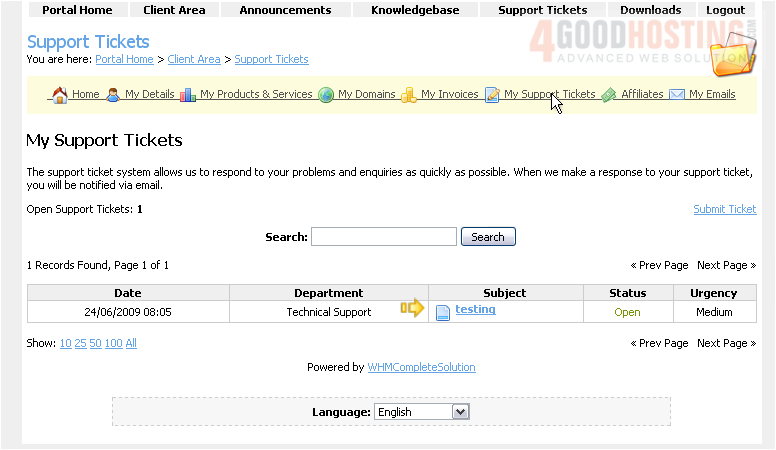Image resolution: width=776 pixels, height=450 pixels.
Task: Click the ticket document icon beside testing
Action: coord(443,312)
